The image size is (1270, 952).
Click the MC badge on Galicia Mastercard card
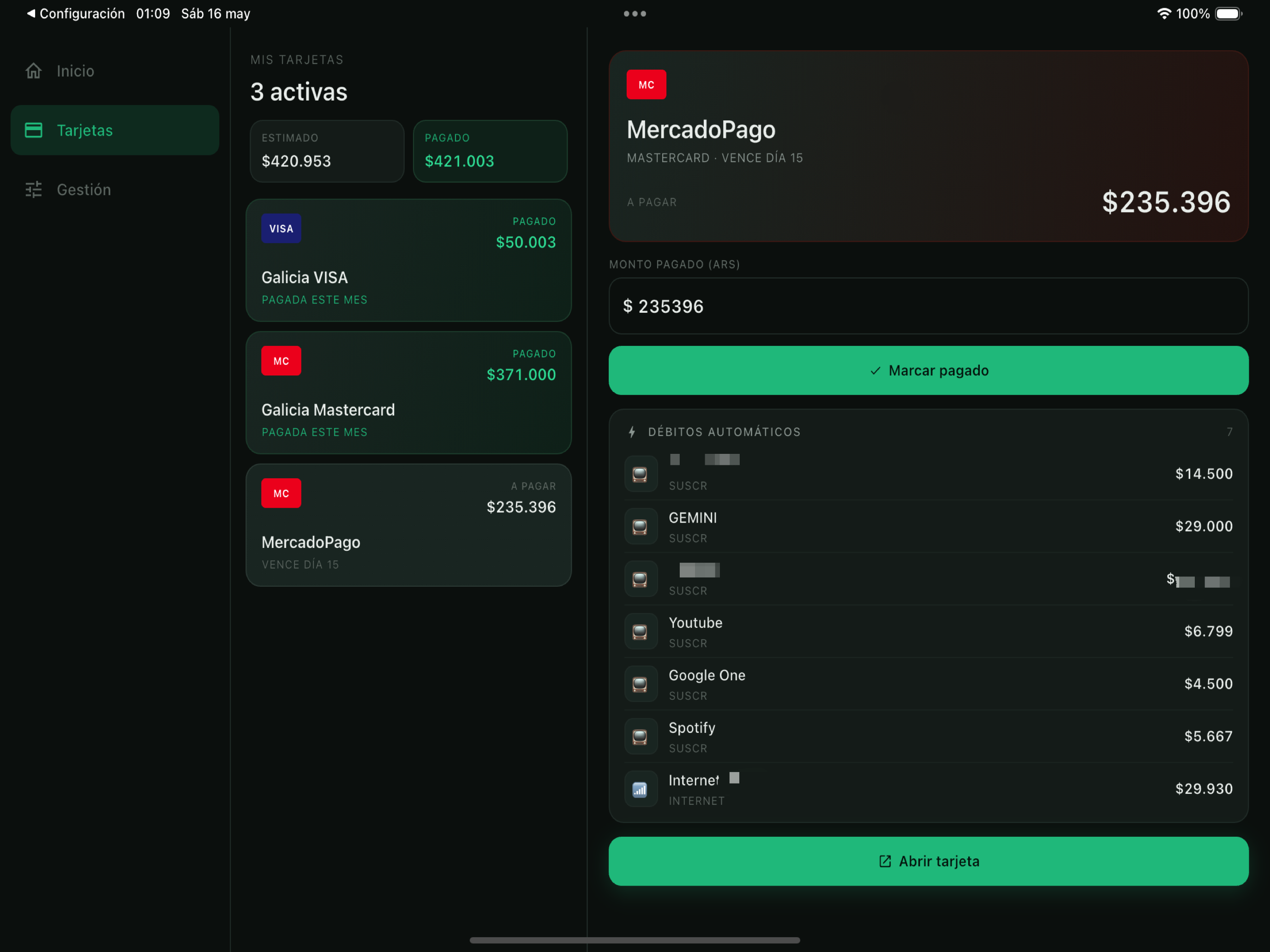pyautogui.click(x=281, y=361)
